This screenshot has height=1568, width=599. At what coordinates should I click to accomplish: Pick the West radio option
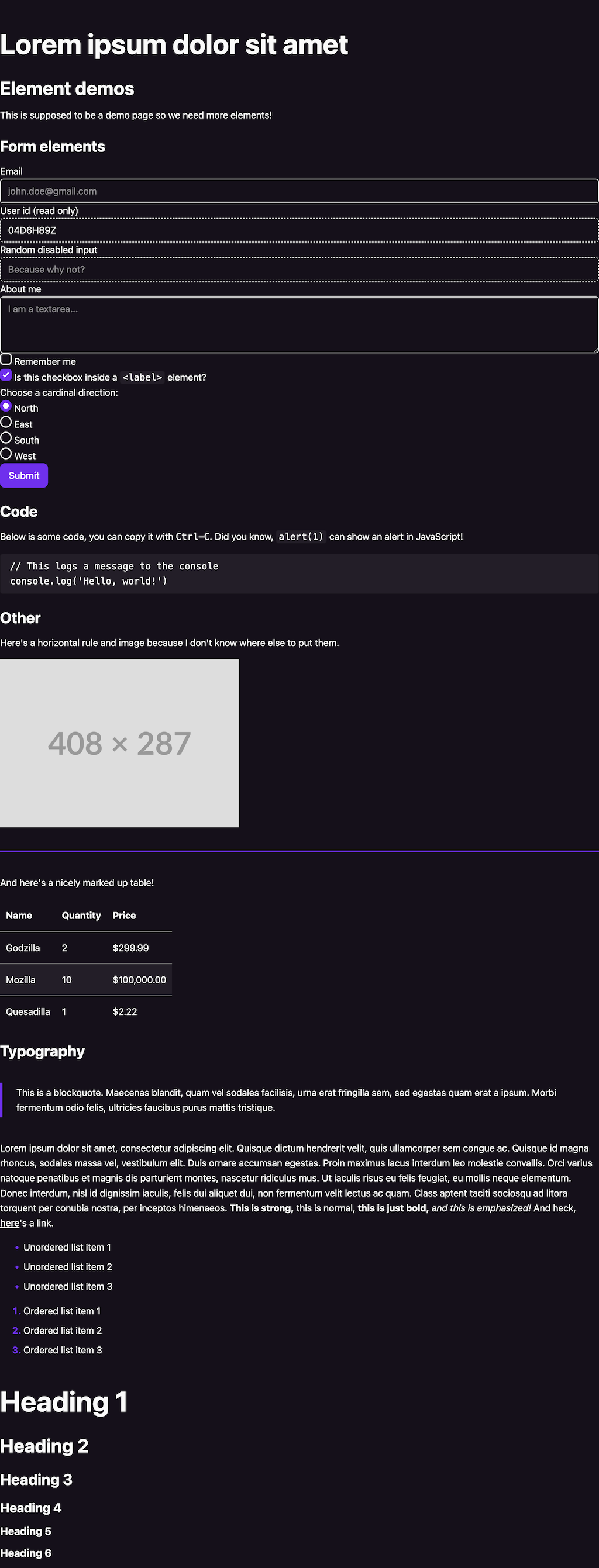click(x=6, y=454)
